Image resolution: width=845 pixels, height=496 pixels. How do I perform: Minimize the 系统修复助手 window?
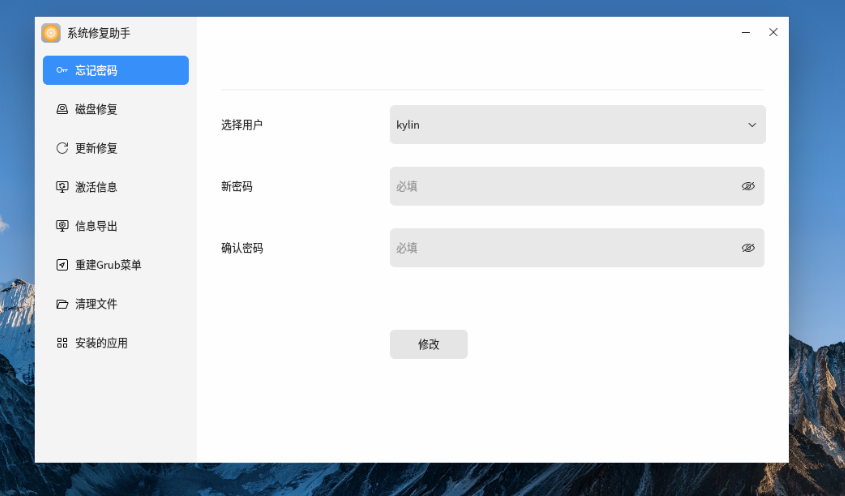[746, 33]
